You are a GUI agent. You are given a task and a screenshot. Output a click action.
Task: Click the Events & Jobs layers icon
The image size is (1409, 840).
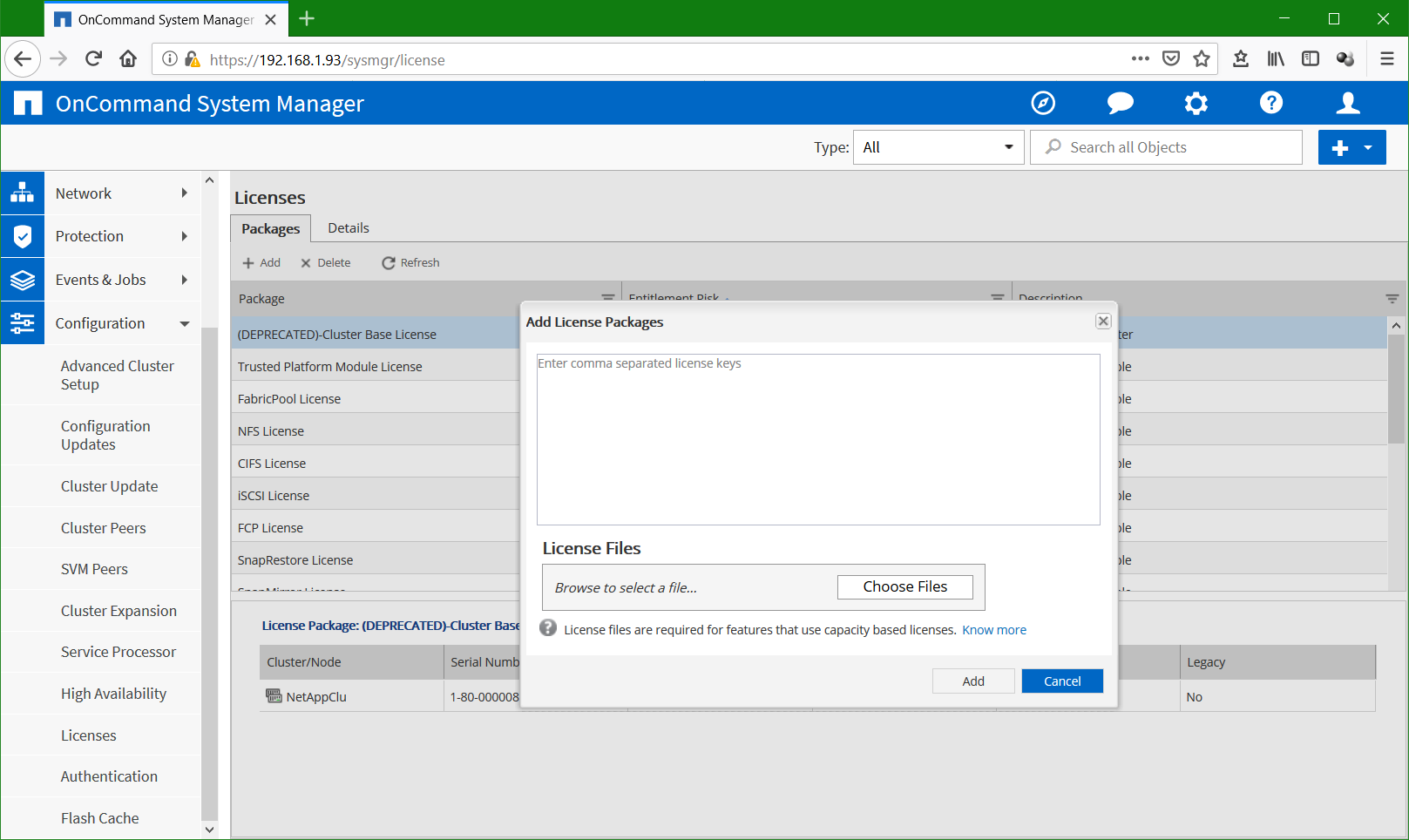pyautogui.click(x=23, y=280)
